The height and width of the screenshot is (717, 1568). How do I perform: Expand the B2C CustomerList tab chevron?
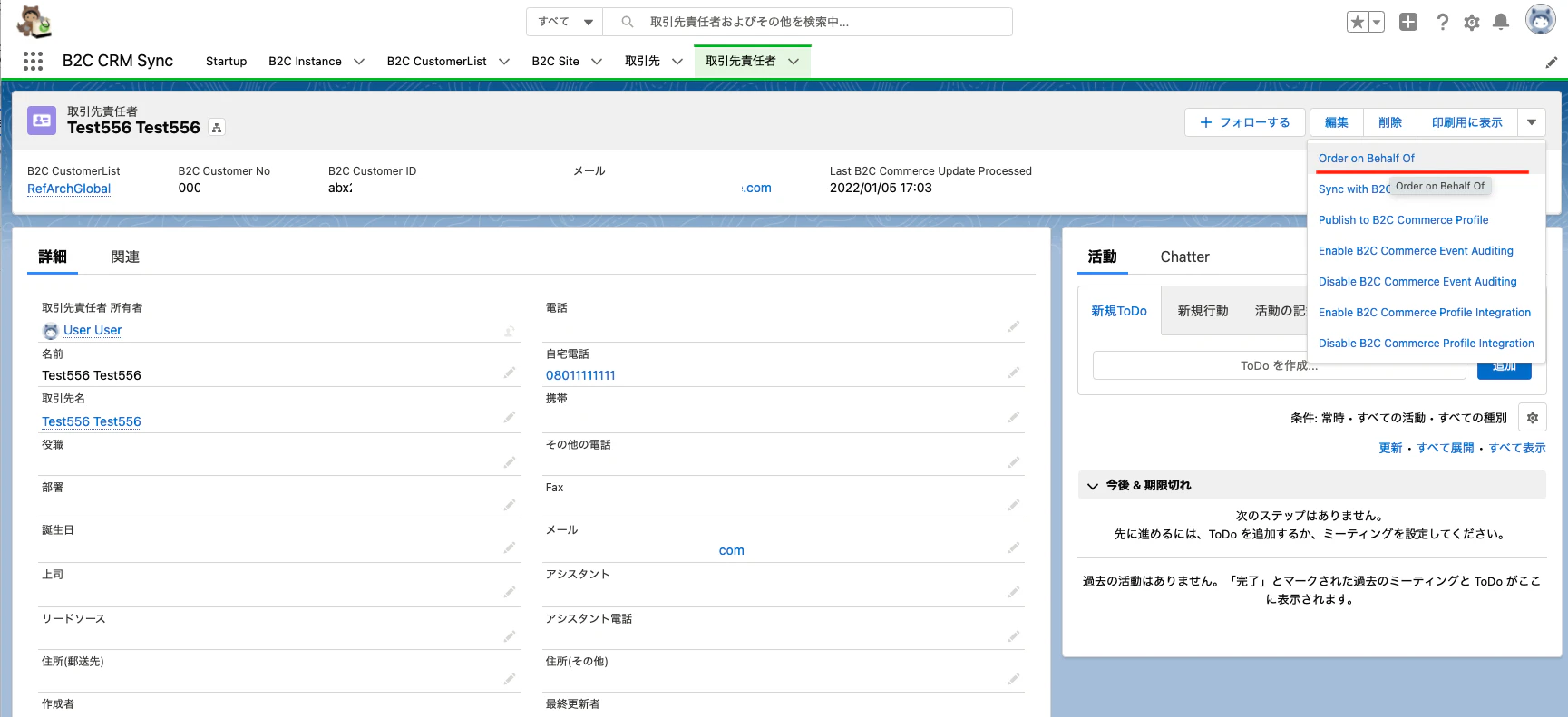point(504,62)
